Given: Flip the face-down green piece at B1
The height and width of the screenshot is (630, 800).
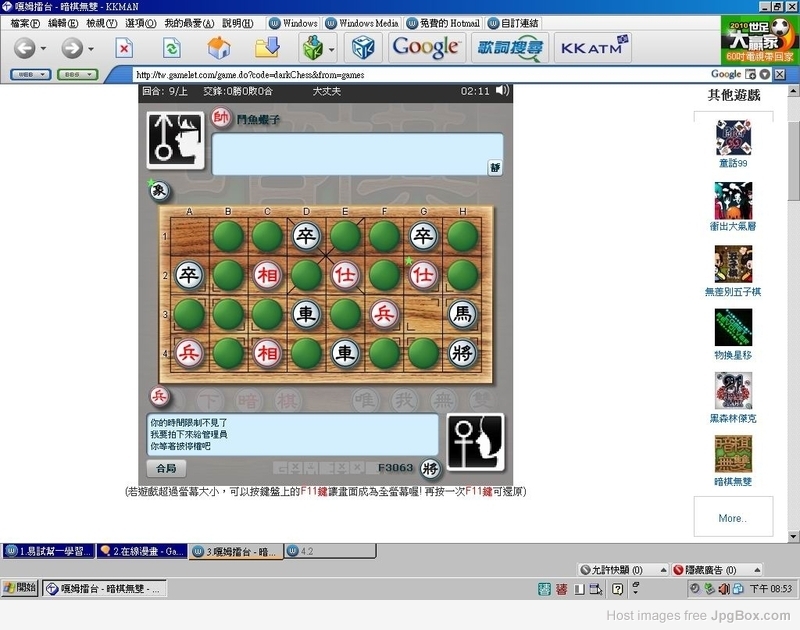Looking at the screenshot, I should (x=228, y=236).
